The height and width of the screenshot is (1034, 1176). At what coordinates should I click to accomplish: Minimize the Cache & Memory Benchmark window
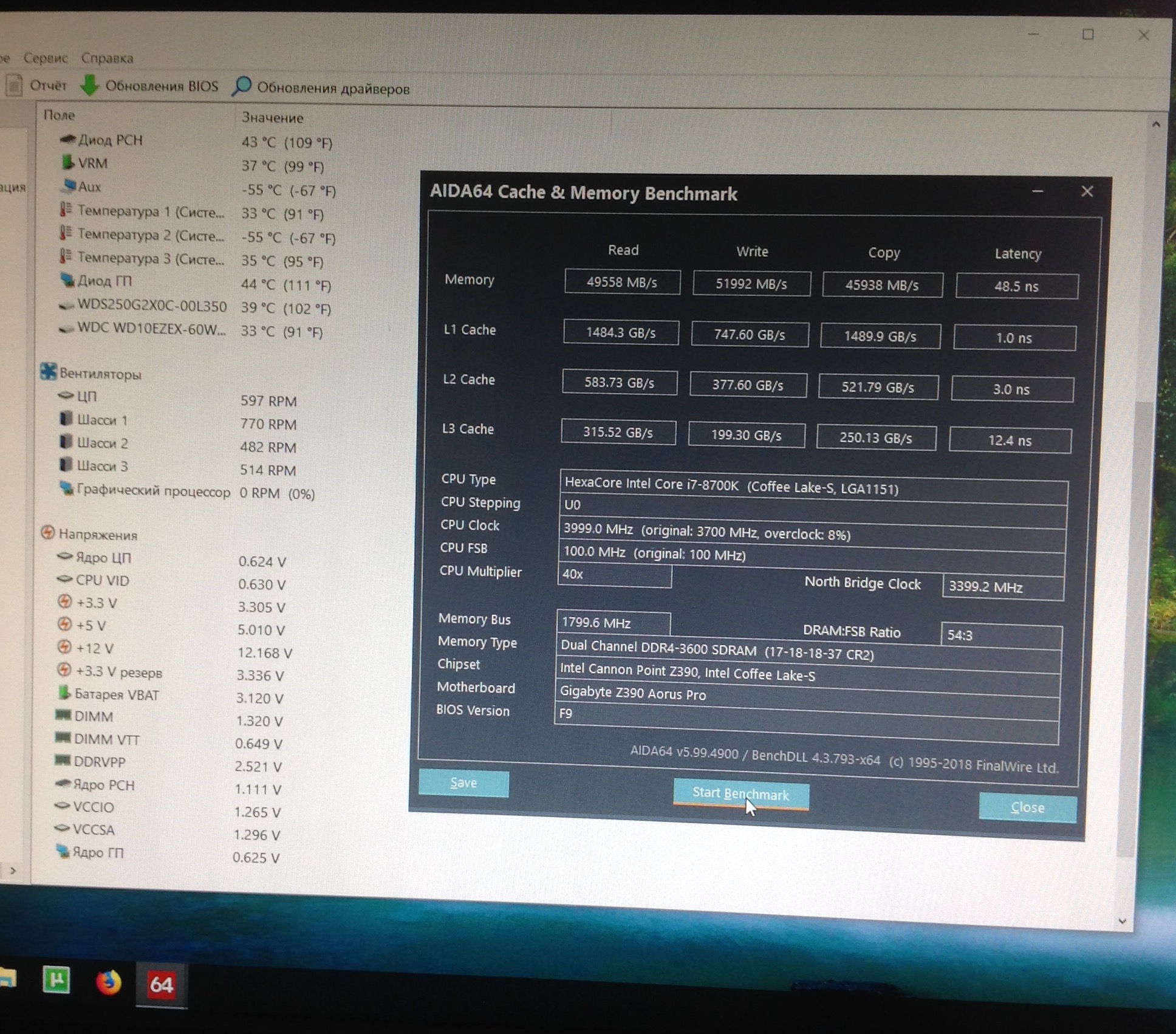click(1038, 192)
